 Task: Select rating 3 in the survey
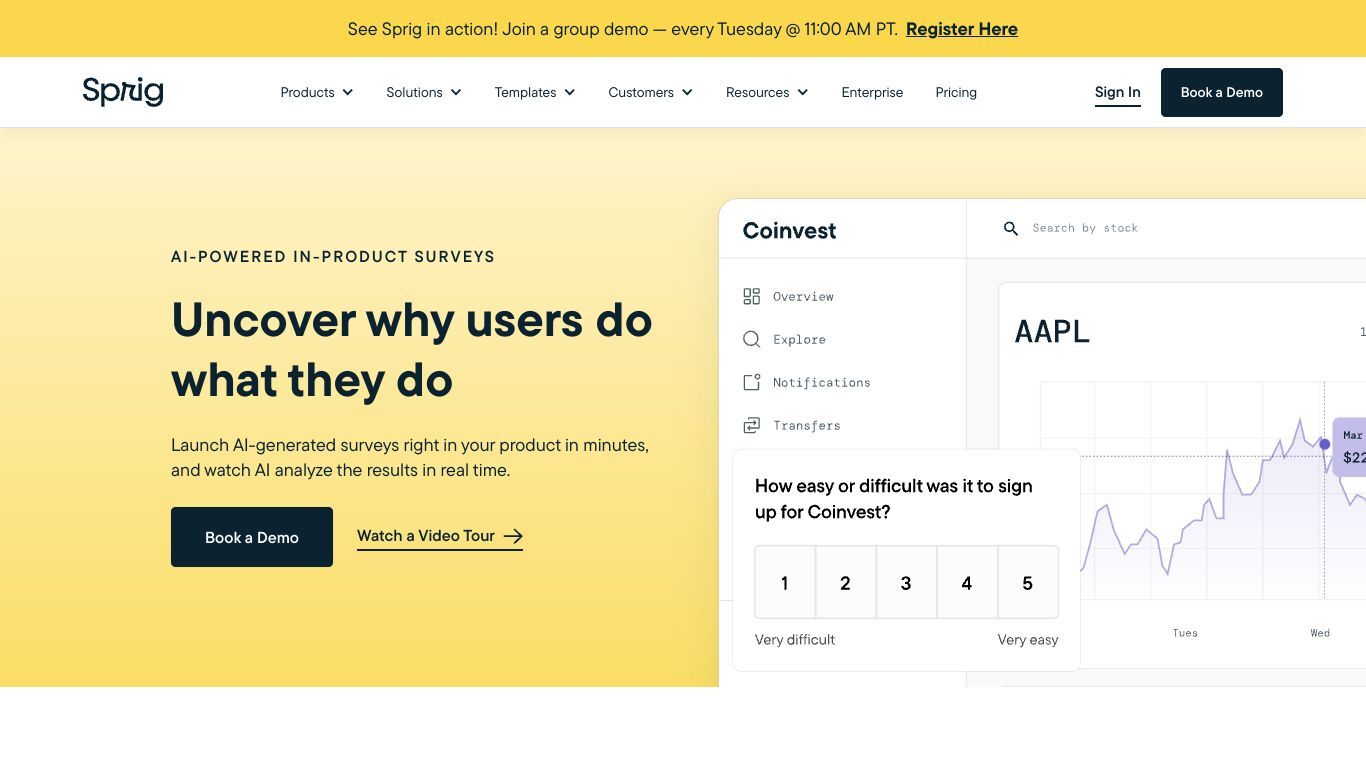906,583
